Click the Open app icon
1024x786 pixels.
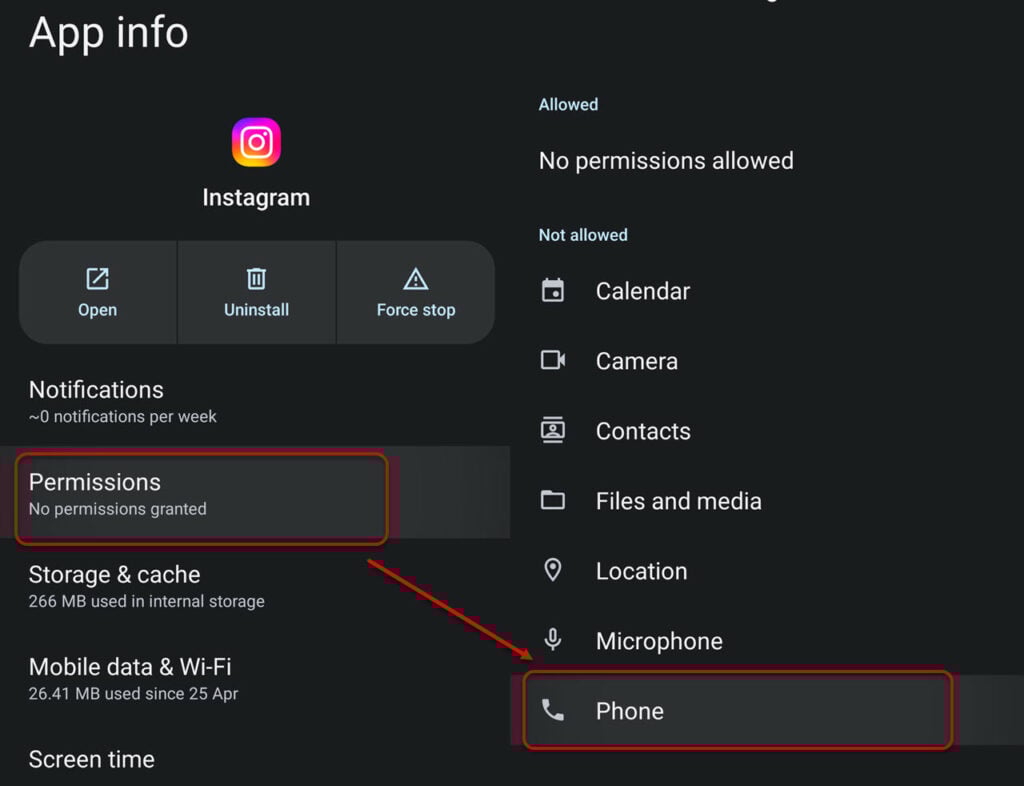[x=97, y=279]
